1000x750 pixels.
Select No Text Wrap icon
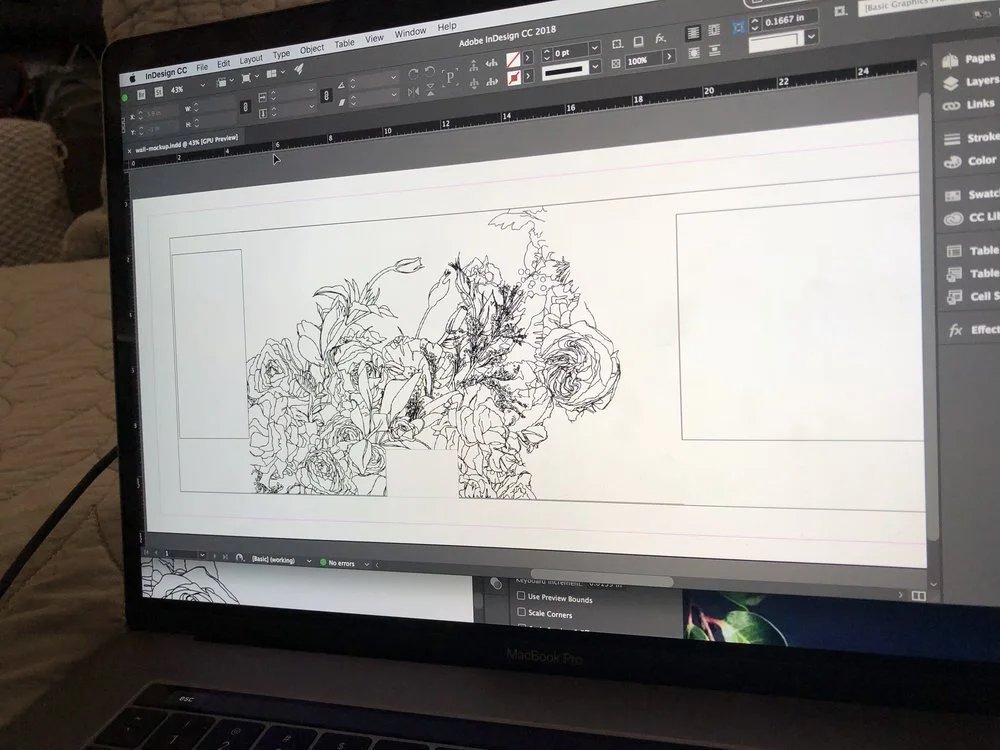pos(693,33)
